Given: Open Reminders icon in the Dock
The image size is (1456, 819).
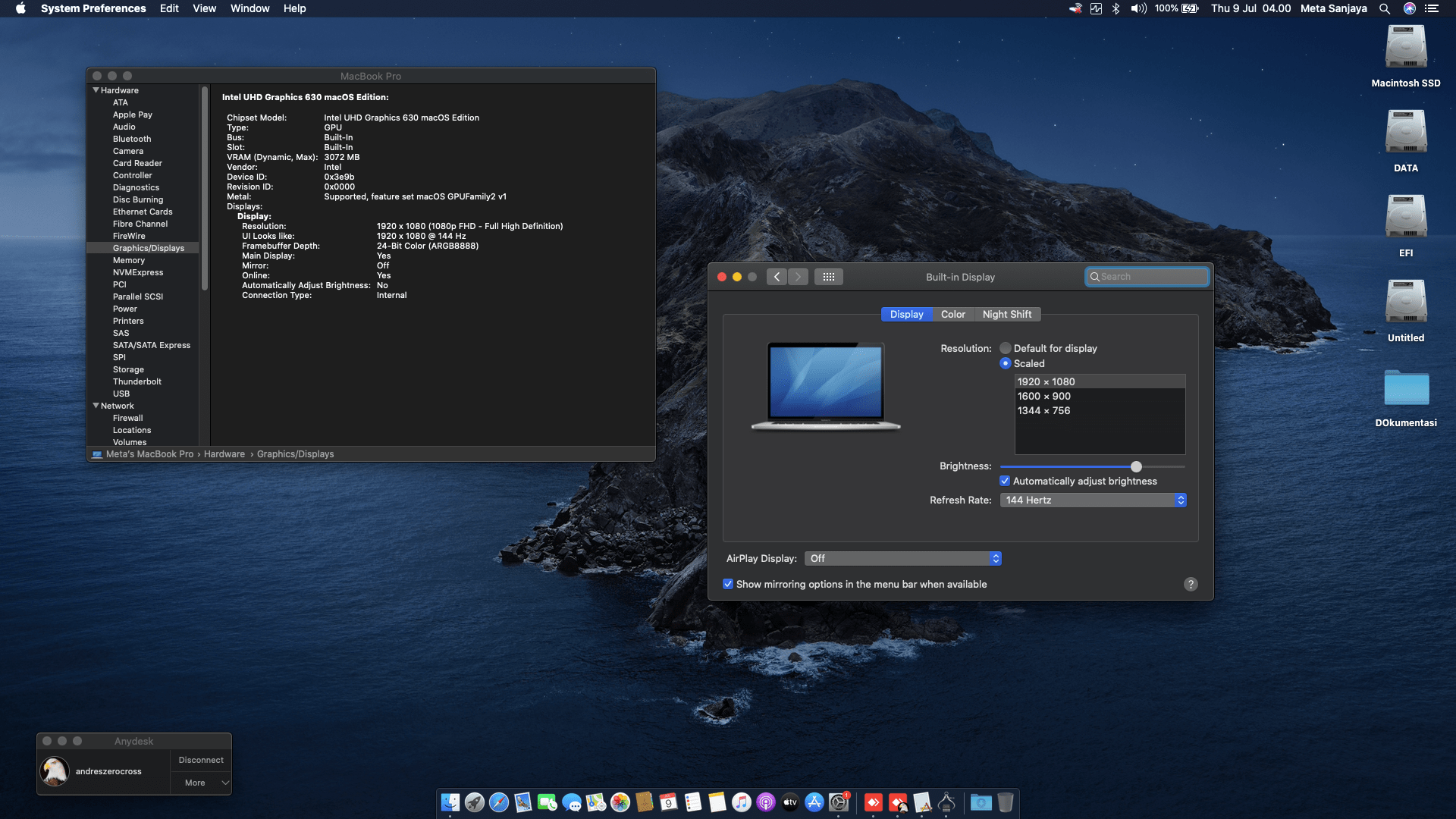Looking at the screenshot, I should coord(693,802).
